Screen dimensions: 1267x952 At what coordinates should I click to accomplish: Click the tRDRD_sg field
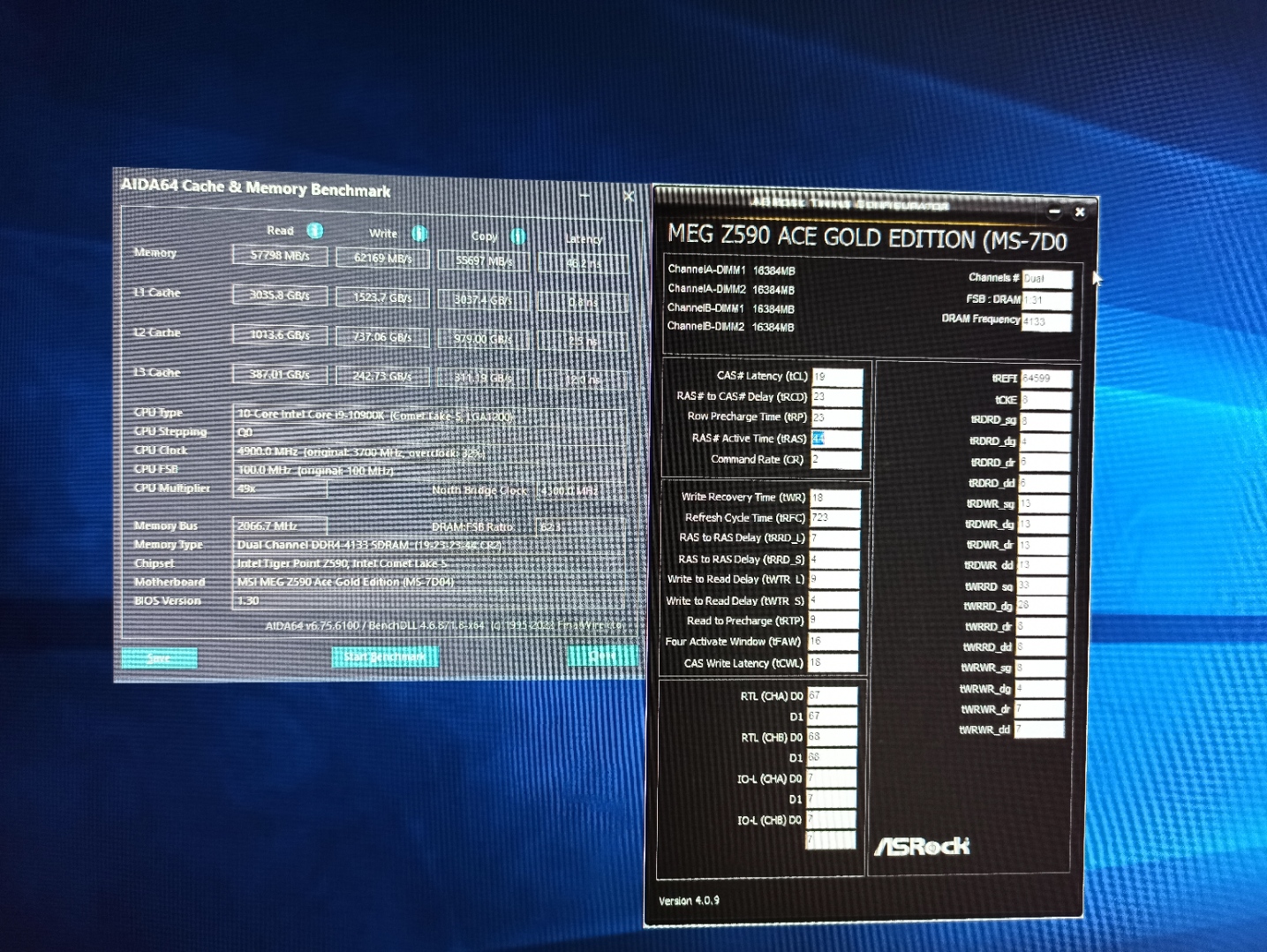click(1045, 420)
